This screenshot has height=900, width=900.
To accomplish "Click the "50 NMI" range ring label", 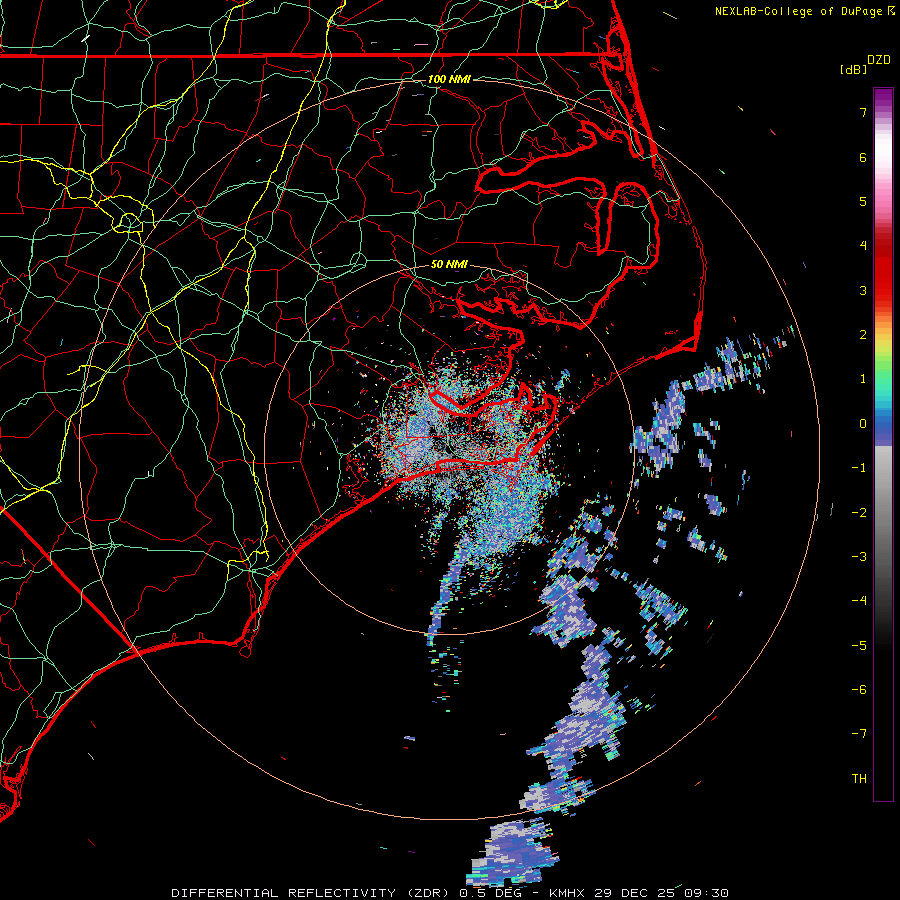I will (449, 265).
